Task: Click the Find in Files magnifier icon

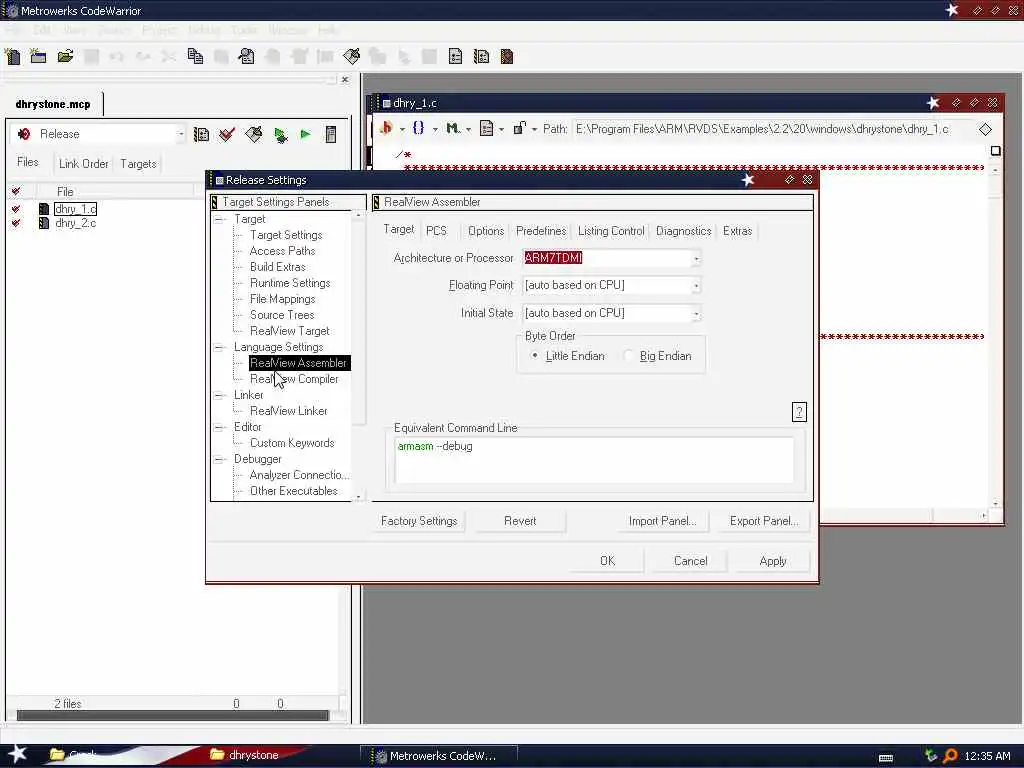Action: 247,57
